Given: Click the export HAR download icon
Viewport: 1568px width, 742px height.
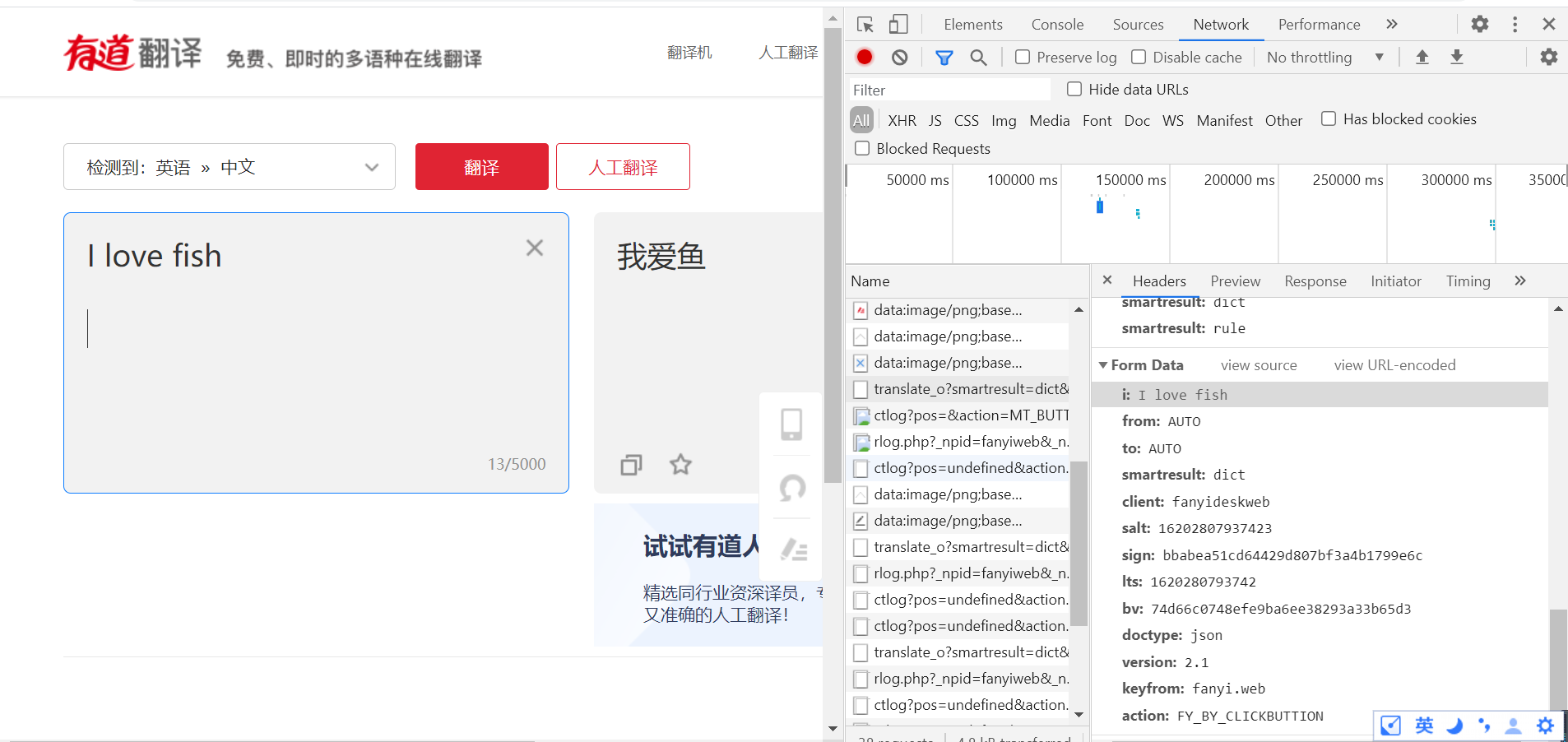Looking at the screenshot, I should (x=1457, y=57).
